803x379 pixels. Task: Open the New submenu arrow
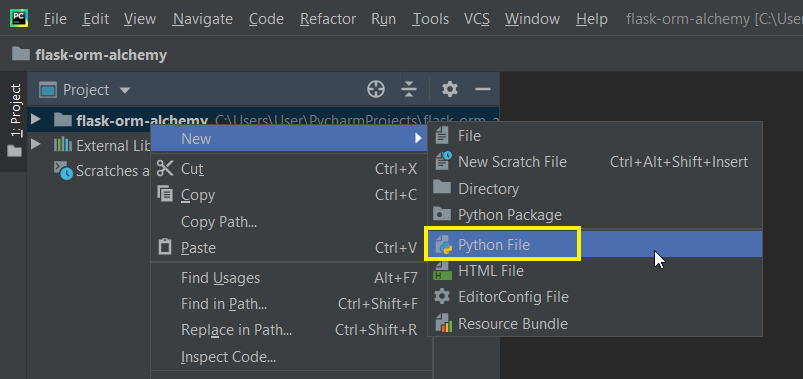[x=418, y=138]
